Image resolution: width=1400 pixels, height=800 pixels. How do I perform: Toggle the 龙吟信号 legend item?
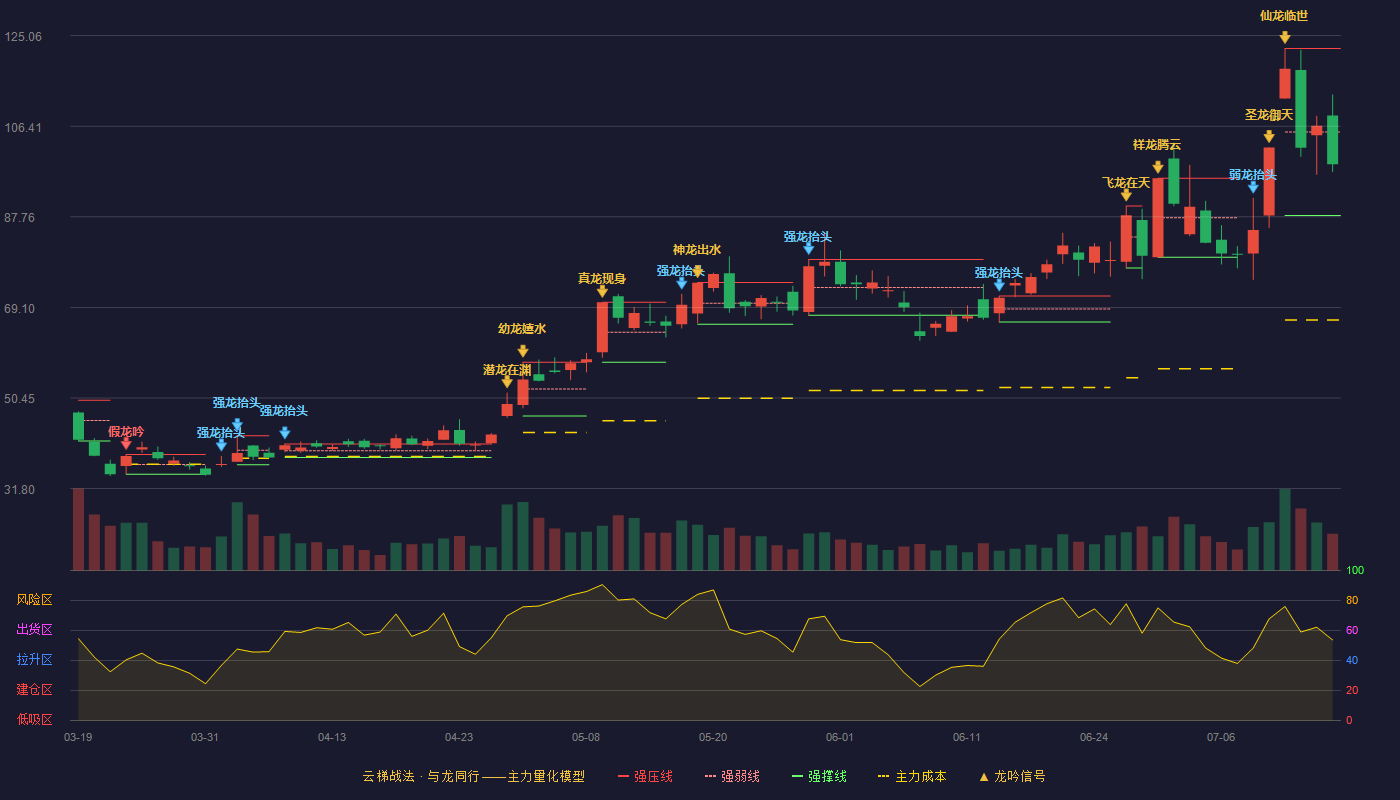click(1011, 776)
